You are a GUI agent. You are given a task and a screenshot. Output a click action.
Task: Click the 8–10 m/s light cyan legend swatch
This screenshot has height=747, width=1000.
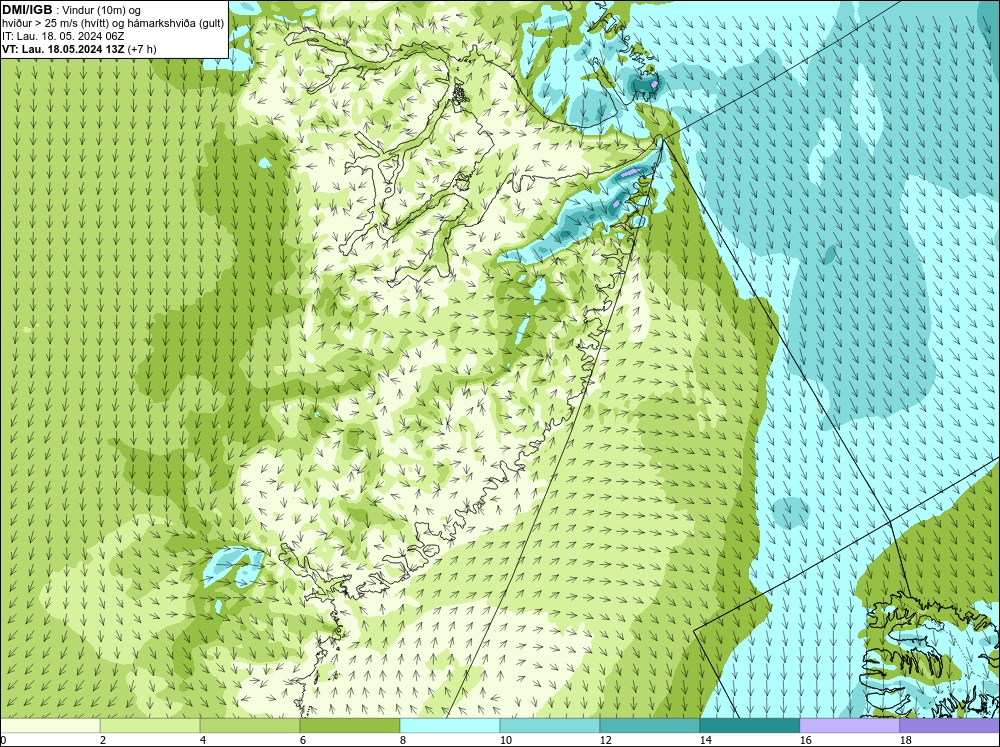point(450,725)
